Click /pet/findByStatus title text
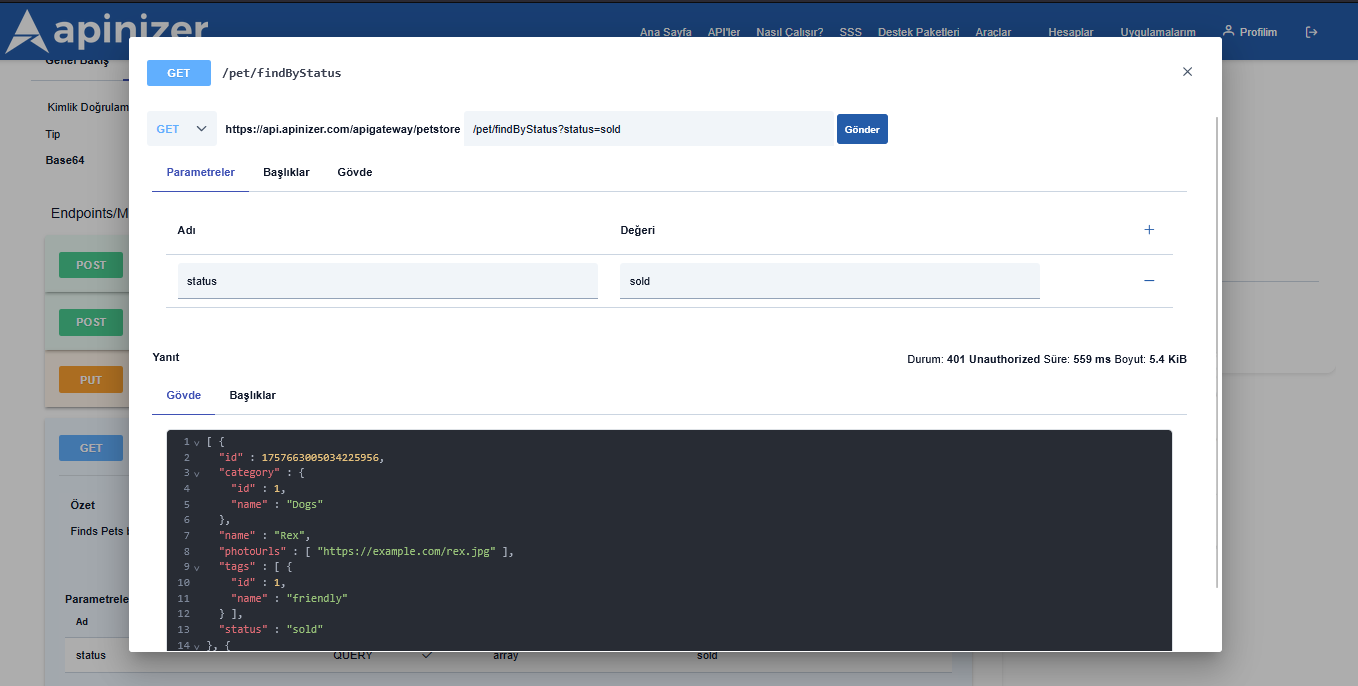The image size is (1358, 686). click(x=282, y=73)
